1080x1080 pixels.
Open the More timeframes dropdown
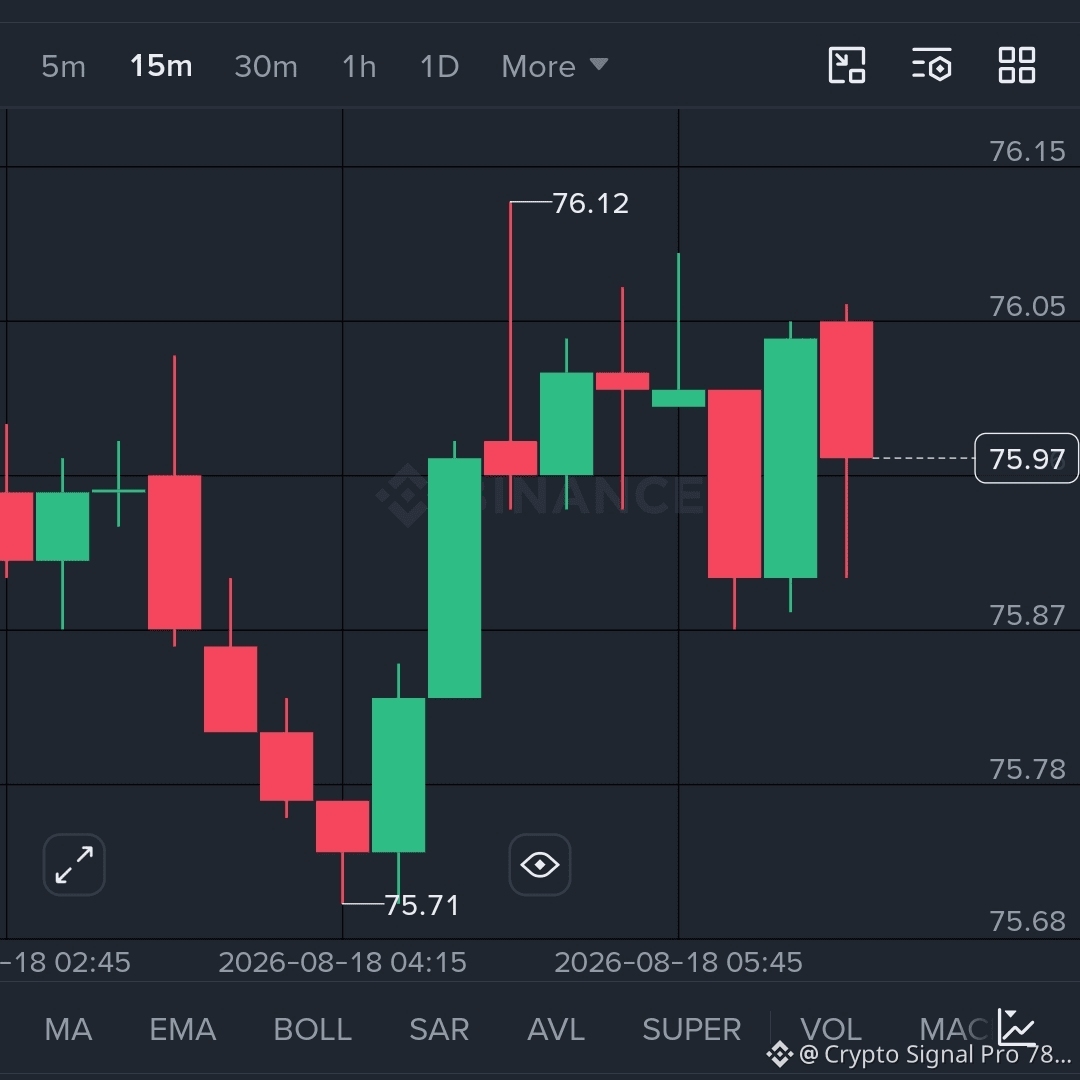tap(554, 66)
